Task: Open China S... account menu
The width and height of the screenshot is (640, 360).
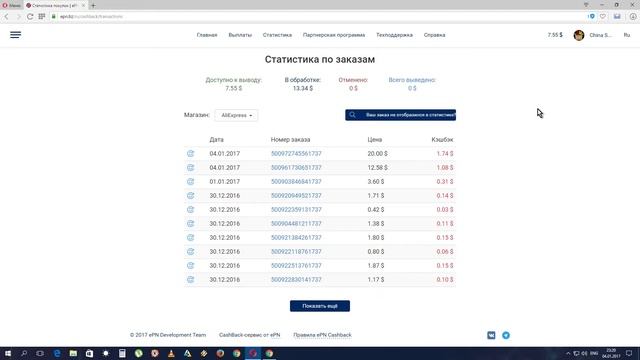Action: 600,35
